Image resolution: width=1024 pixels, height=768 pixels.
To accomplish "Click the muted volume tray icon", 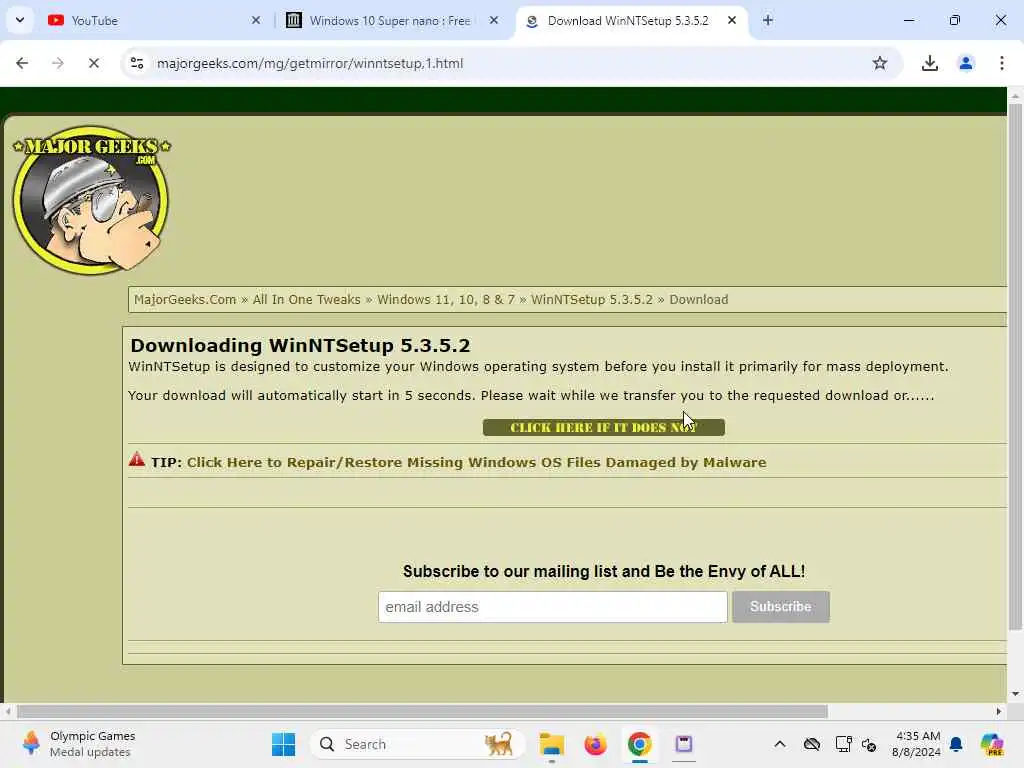I will point(869,744).
